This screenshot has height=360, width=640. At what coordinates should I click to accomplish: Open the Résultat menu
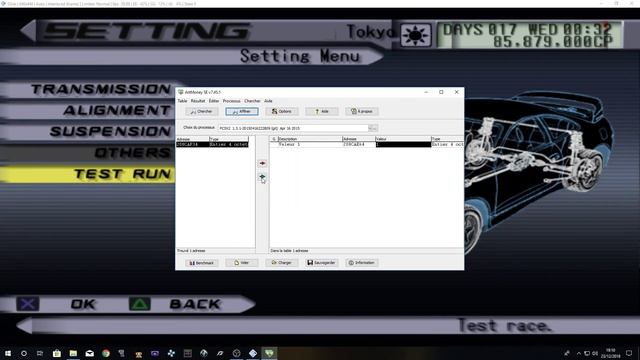(x=198, y=101)
